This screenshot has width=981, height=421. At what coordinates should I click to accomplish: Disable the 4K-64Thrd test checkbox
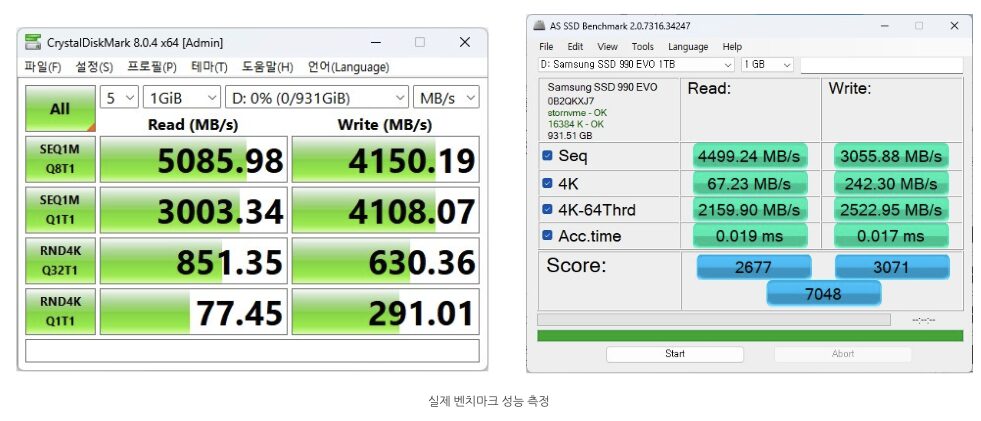coord(547,210)
